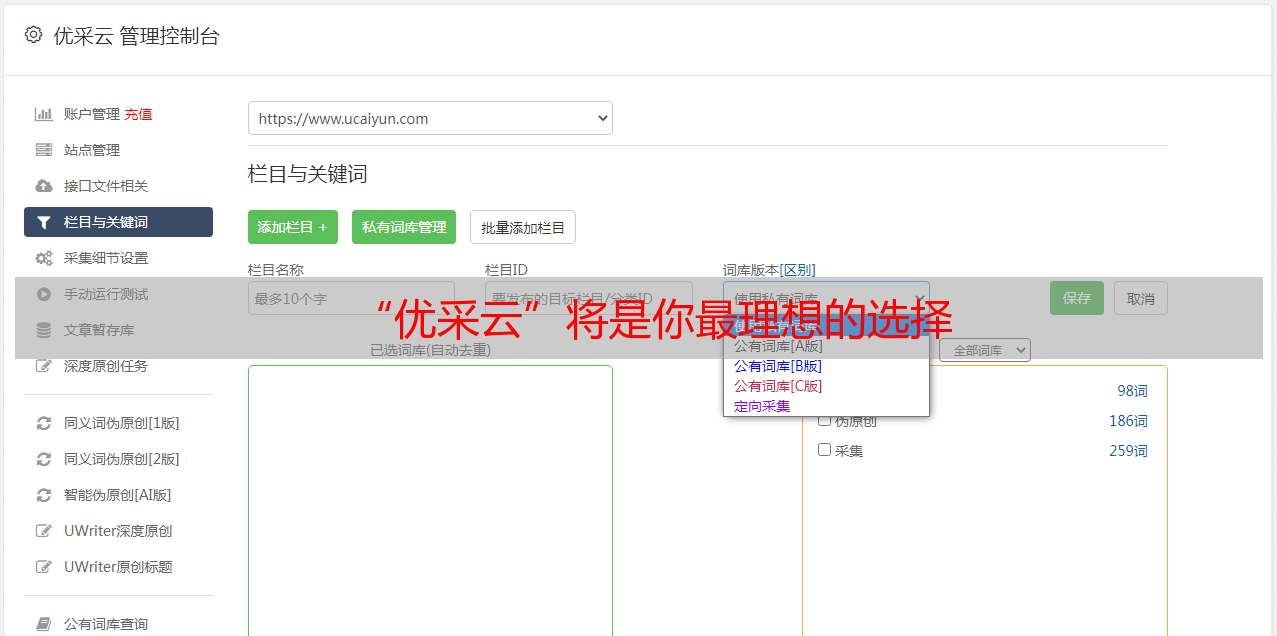
Task: Click the 批量添加栏目 button
Action: [x=523, y=227]
